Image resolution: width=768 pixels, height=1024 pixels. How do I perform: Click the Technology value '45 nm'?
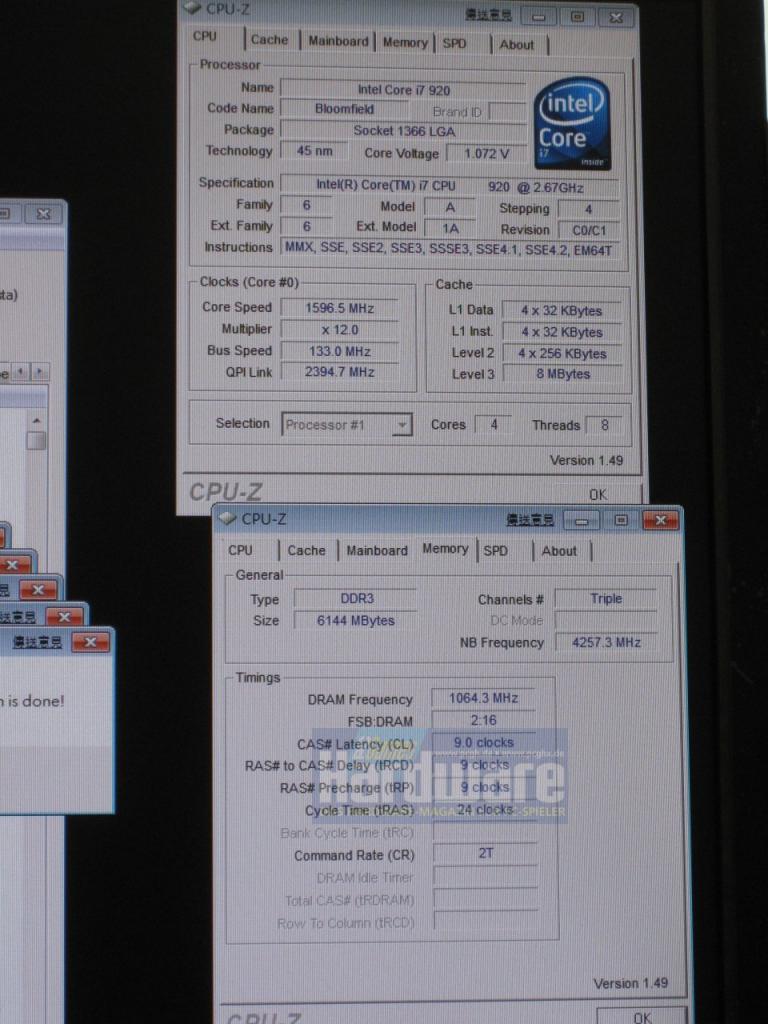pos(315,151)
